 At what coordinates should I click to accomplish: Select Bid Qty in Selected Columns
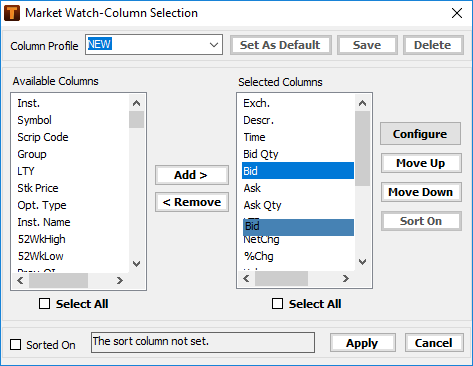point(261,154)
